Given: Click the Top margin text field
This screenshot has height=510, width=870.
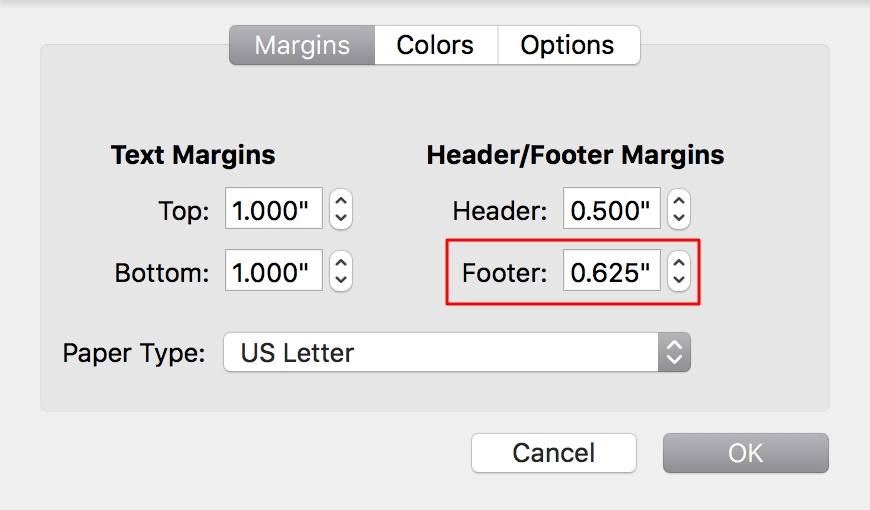Looking at the screenshot, I should [x=274, y=210].
